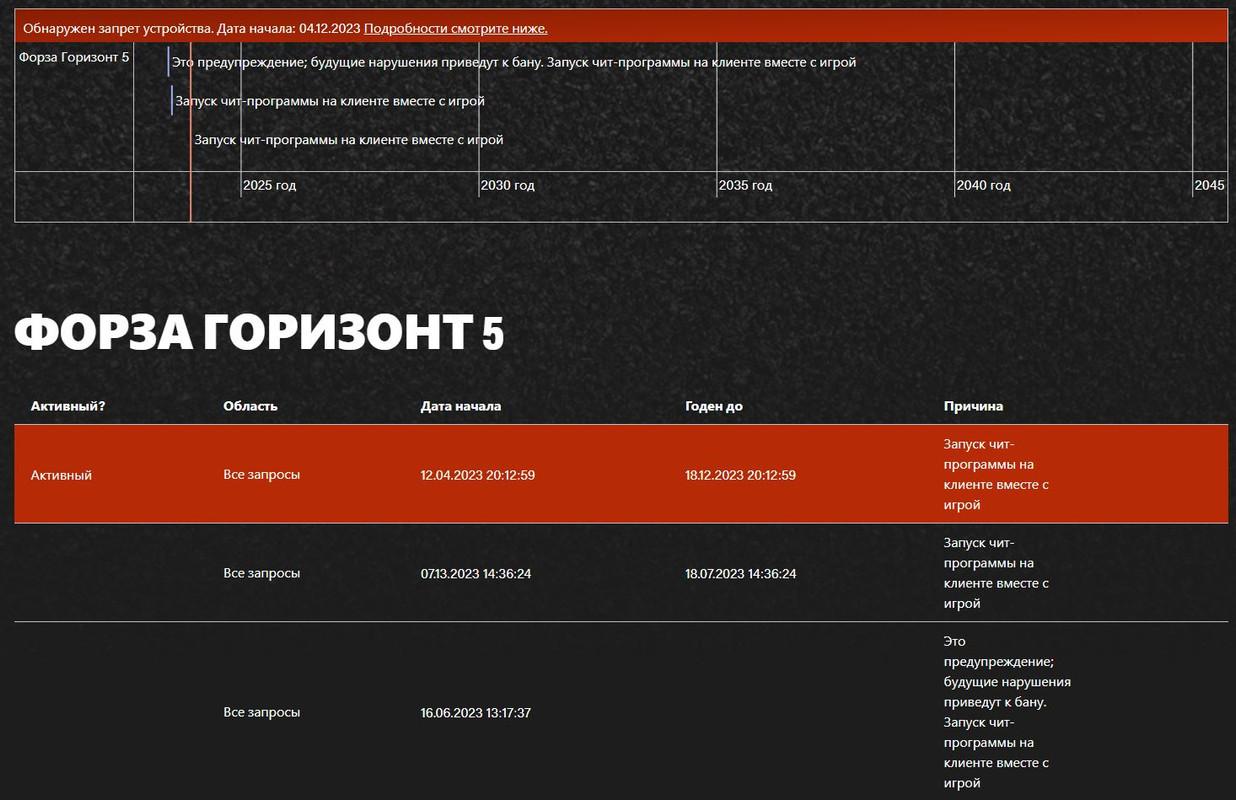
Task: Click the '2035 год' timeline axis label
Action: 746,185
